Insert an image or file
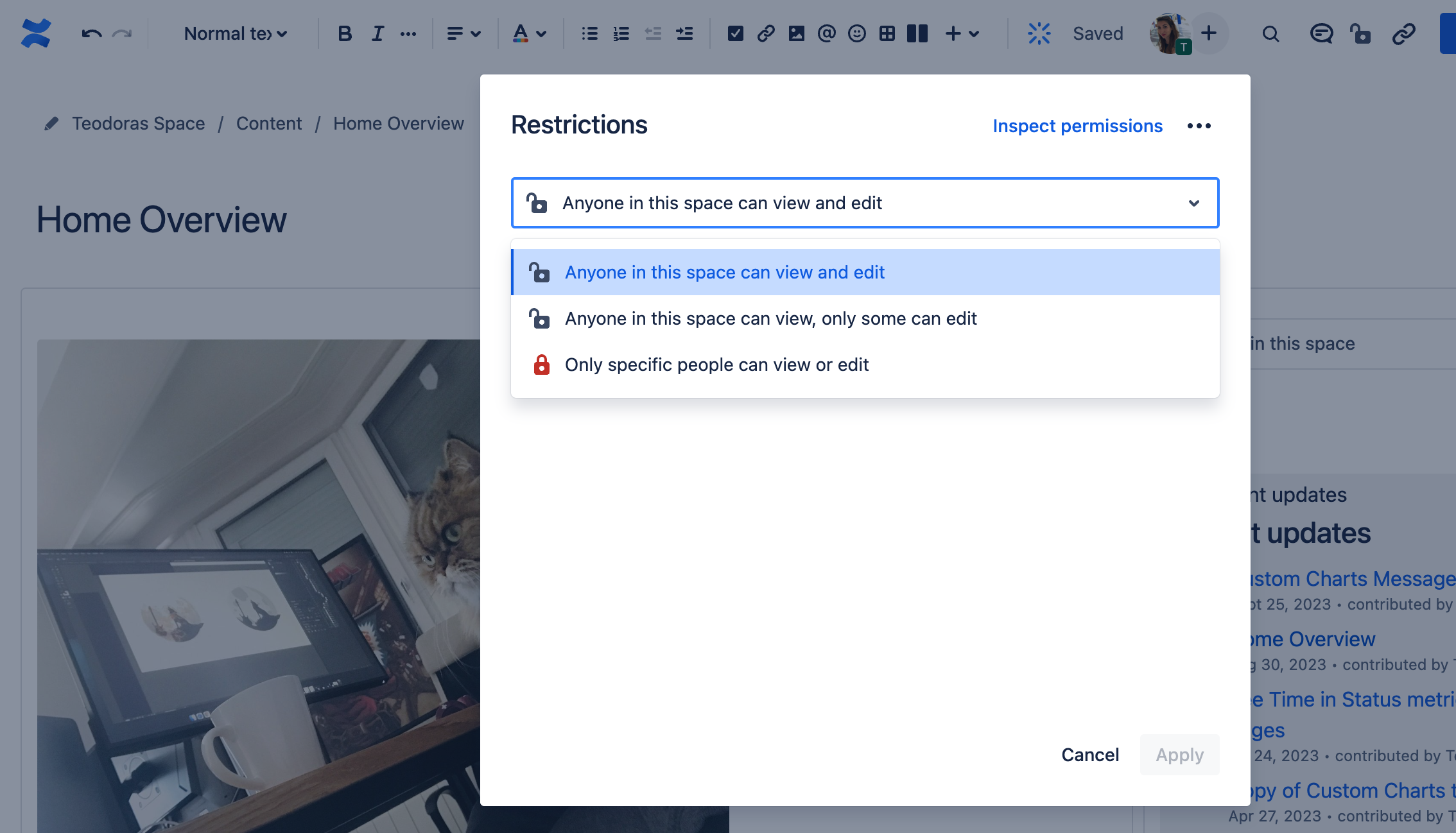The height and width of the screenshot is (833, 1456). click(797, 33)
